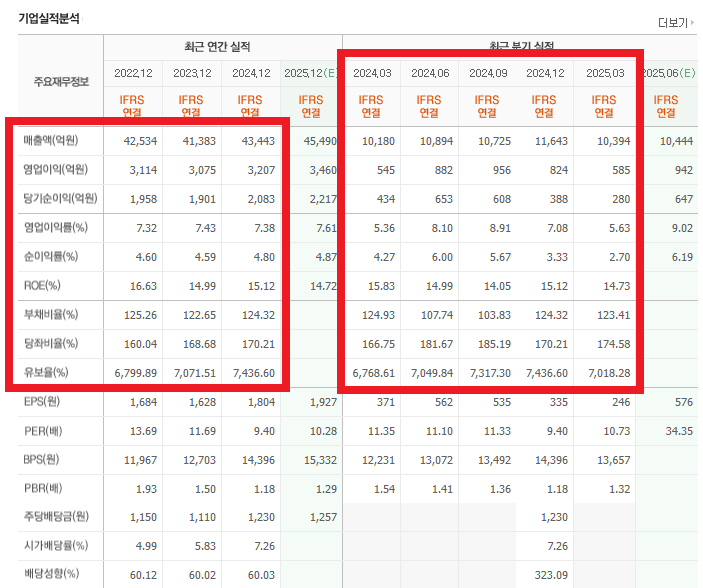Viewport: 703px width, 588px height.
Task: Click the 영업이익(억원) row label
Action: coord(56,169)
